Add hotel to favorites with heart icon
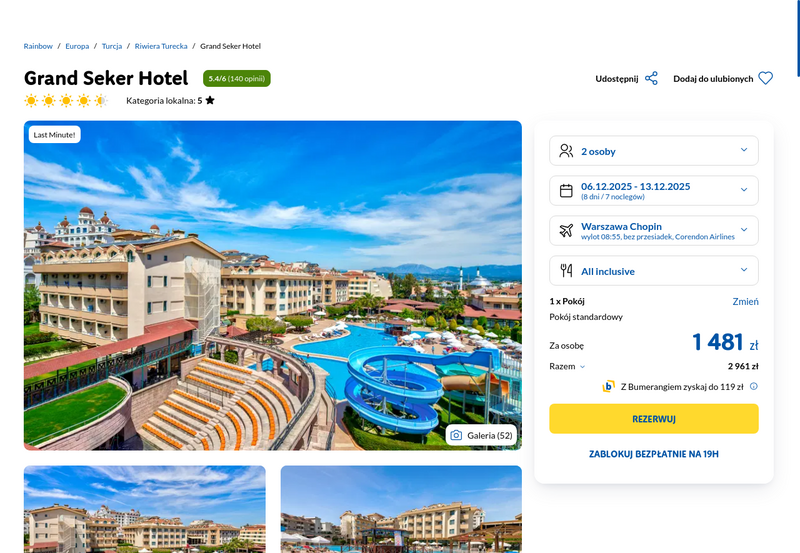 click(765, 79)
